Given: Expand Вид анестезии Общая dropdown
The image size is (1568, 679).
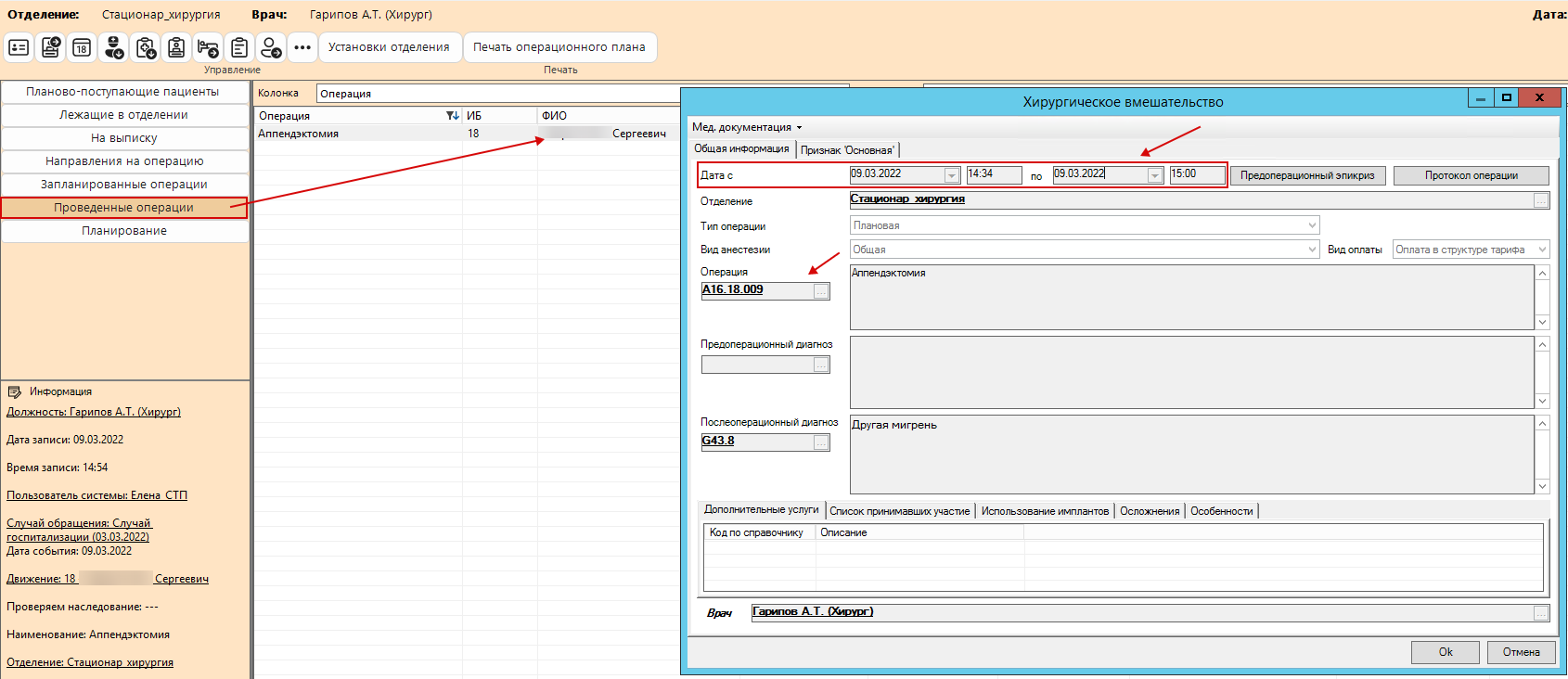Looking at the screenshot, I should coord(1312,250).
